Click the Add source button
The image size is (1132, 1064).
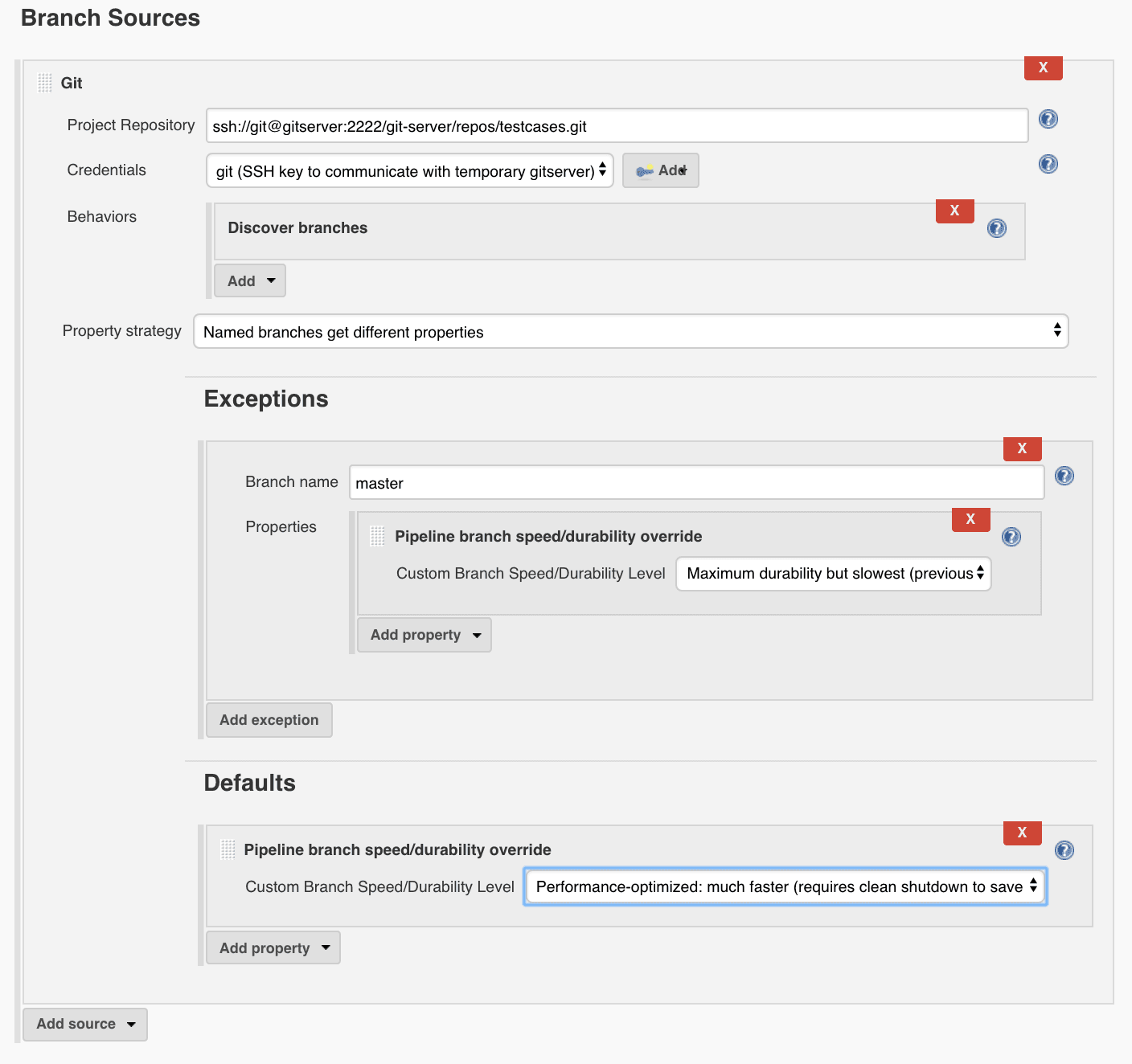point(85,1024)
